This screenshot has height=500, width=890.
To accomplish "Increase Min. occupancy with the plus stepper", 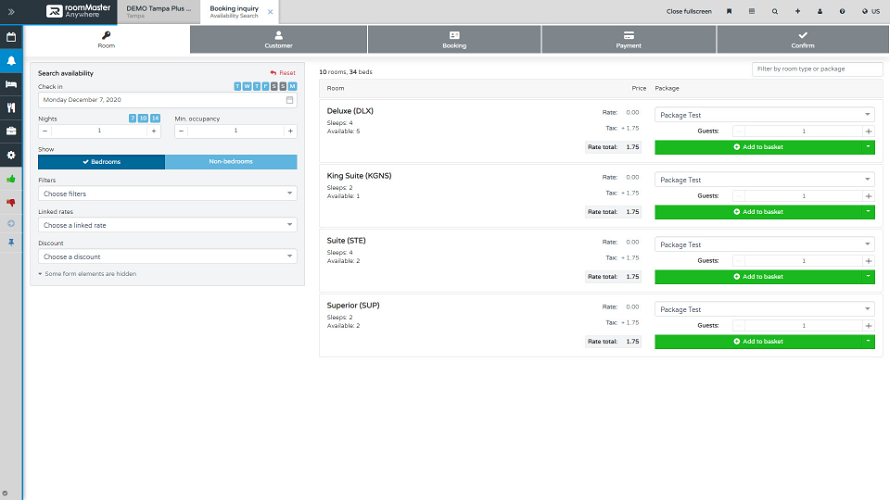I will tap(290, 131).
